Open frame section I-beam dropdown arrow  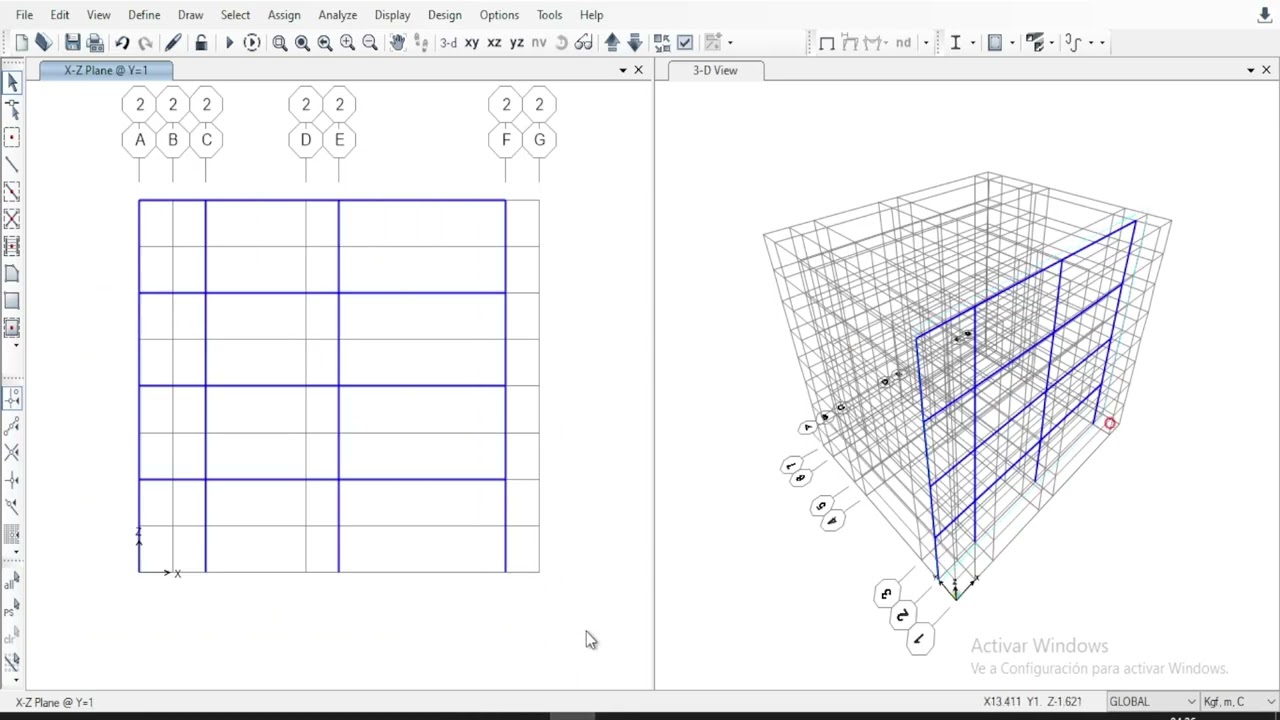pos(972,43)
